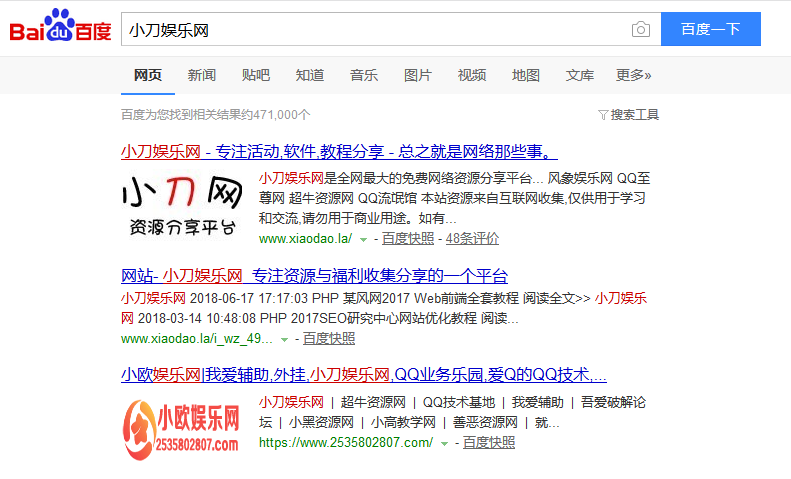
Task: Expand dropdown arrow beside www.xiaodao.la/i_wz_49...
Action: tap(285, 339)
